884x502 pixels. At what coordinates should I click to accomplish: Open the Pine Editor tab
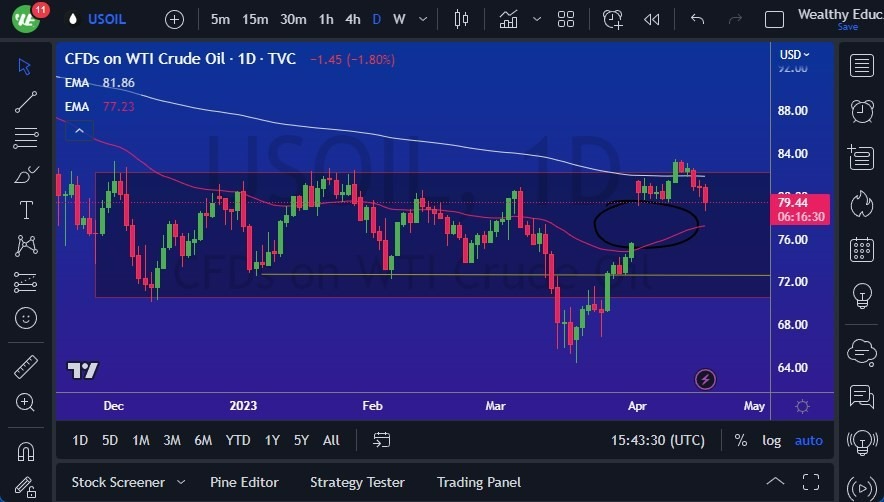coord(244,482)
